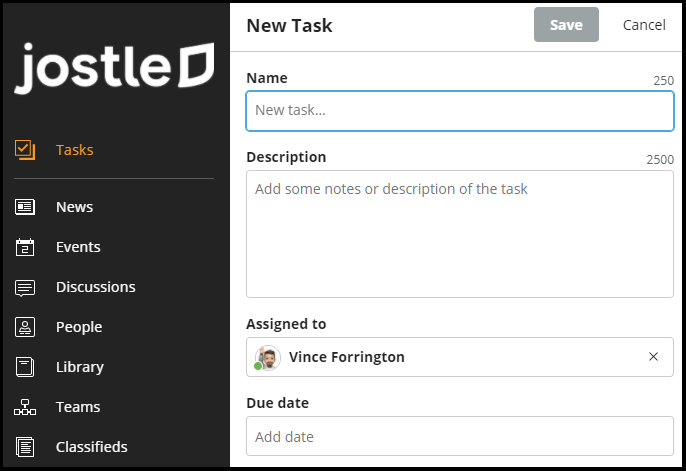Click the News newspaper icon

coord(25,207)
